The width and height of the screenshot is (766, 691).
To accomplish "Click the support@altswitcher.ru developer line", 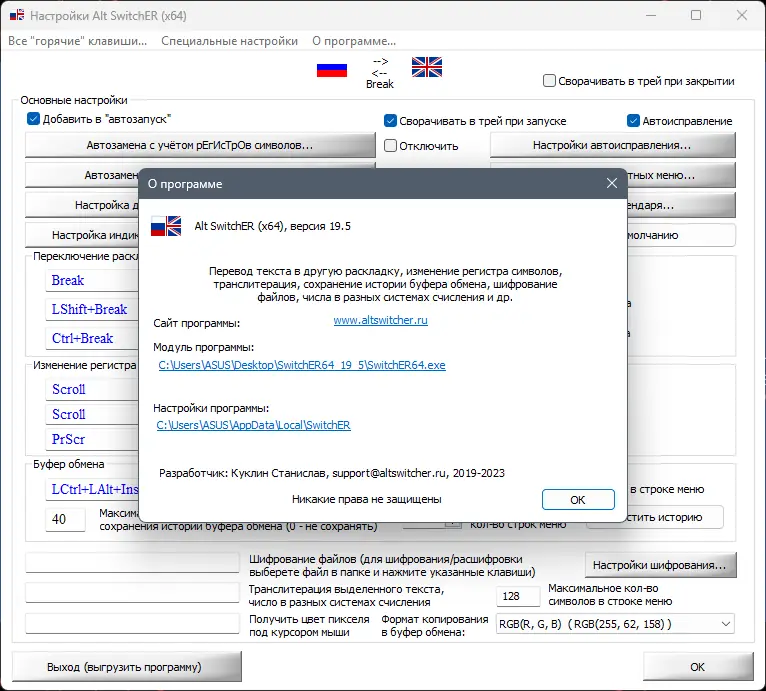I will coord(332,473).
